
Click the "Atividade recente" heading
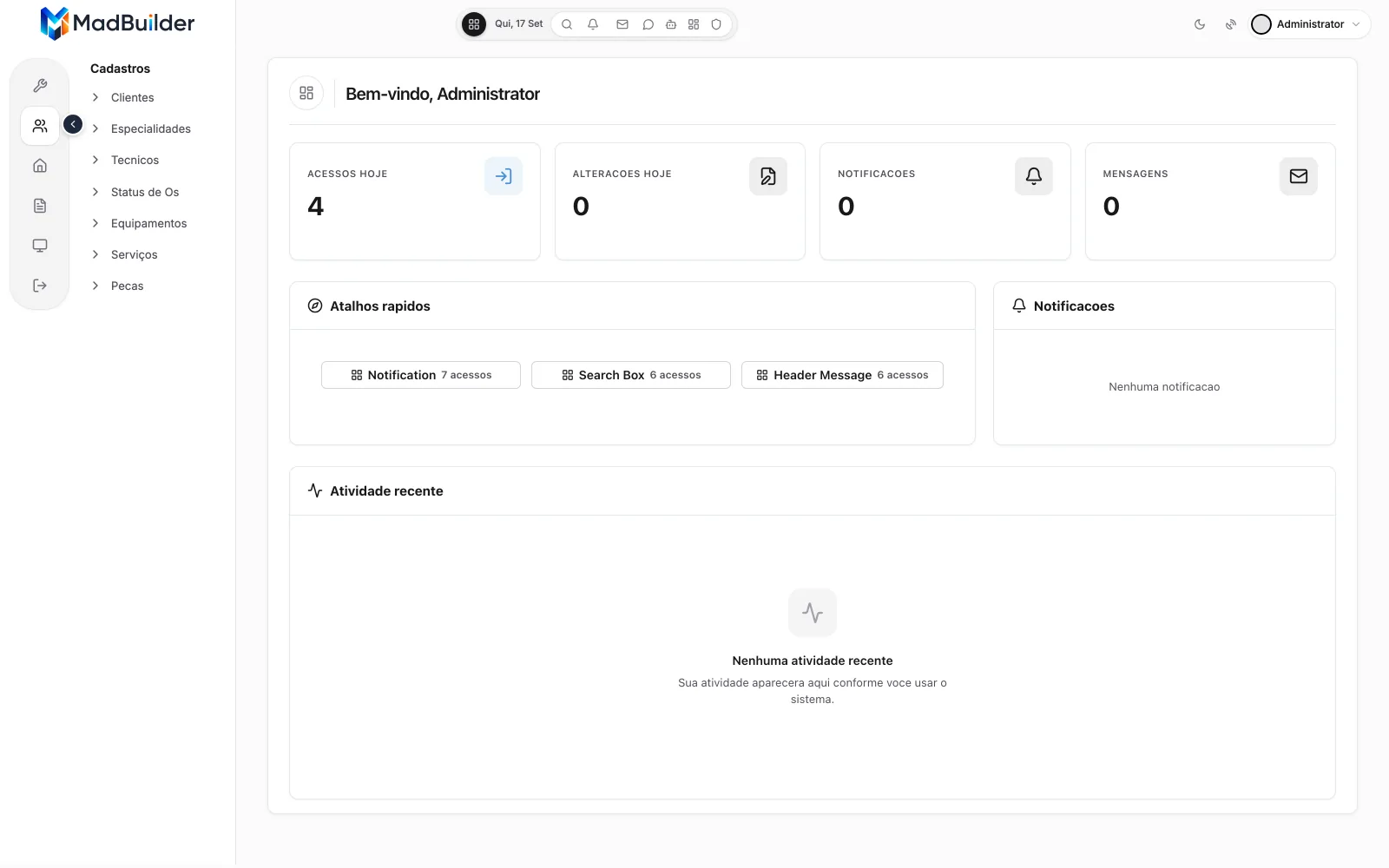(386, 491)
